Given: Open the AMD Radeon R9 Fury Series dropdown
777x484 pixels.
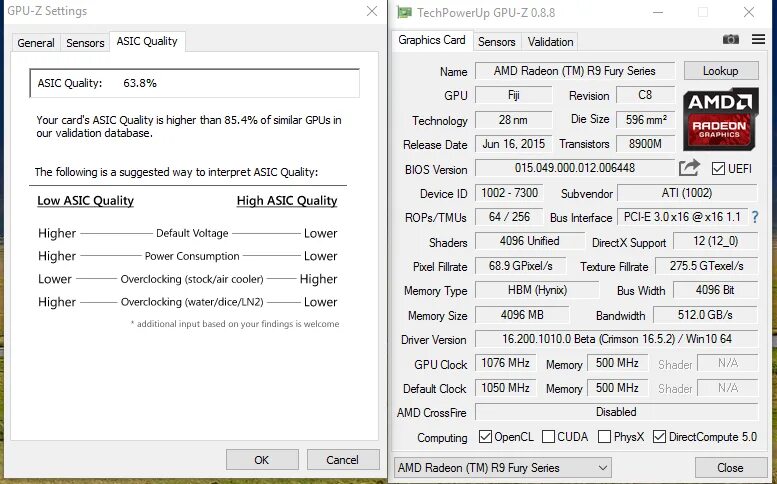Looking at the screenshot, I should pyautogui.click(x=502, y=468).
